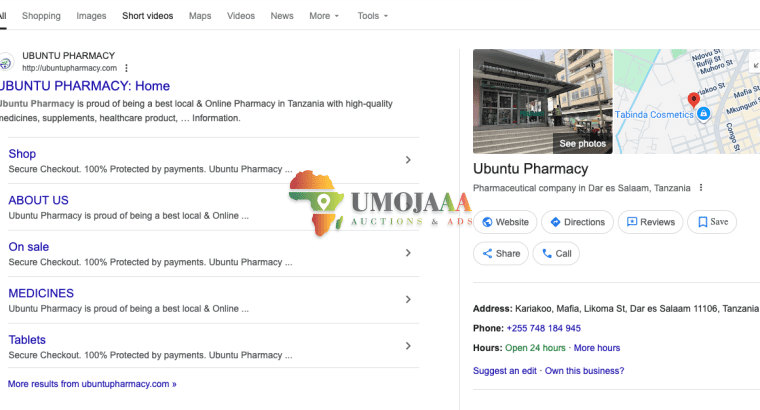Switch to the Maps tab
The width and height of the screenshot is (760, 410).
[x=200, y=16]
